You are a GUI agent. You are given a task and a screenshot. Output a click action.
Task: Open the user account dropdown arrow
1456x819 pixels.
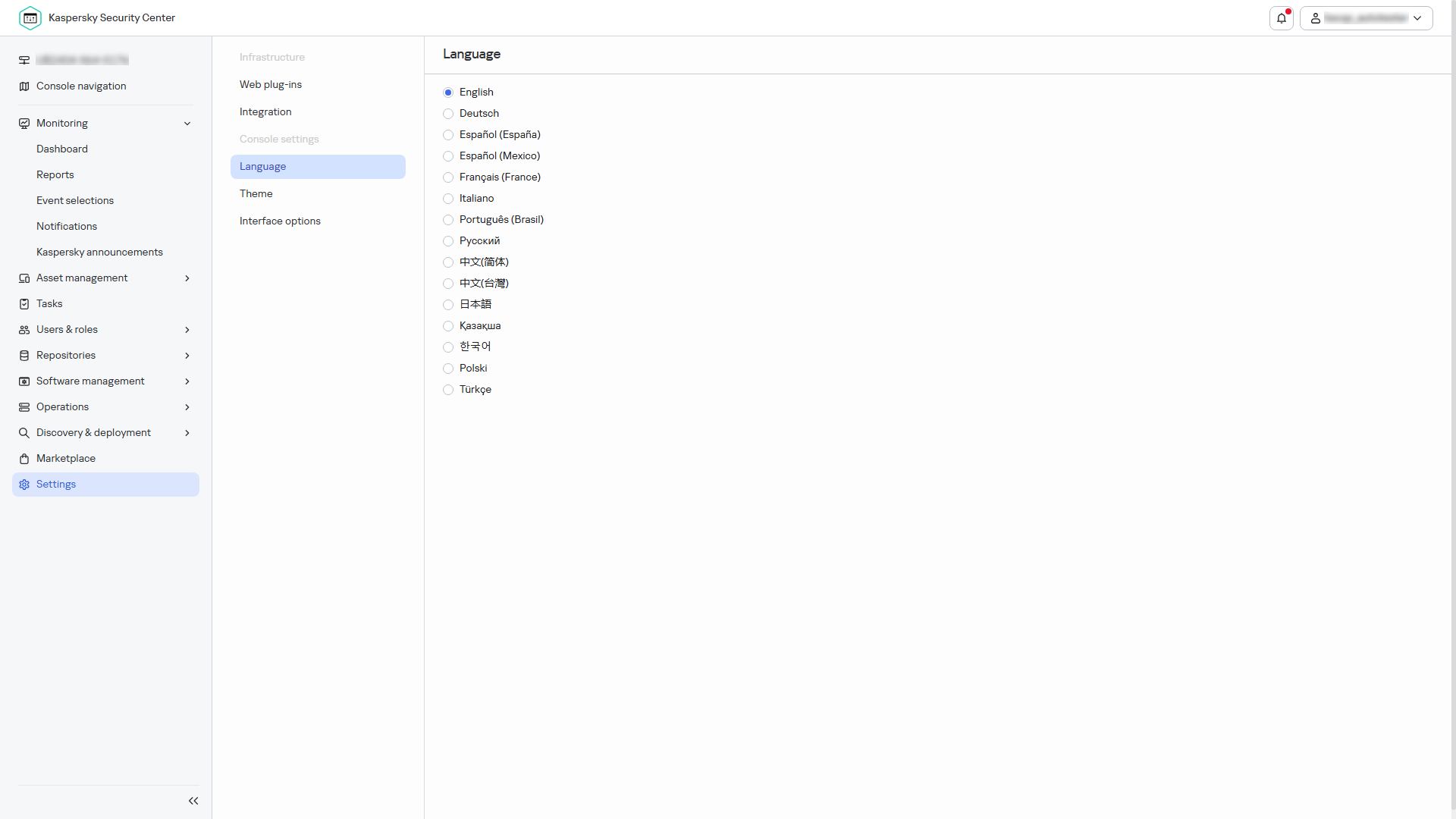(1417, 18)
